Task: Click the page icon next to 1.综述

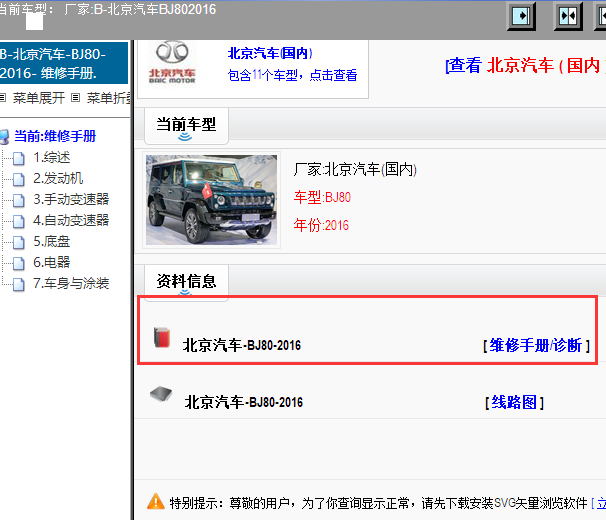Action: point(19,158)
